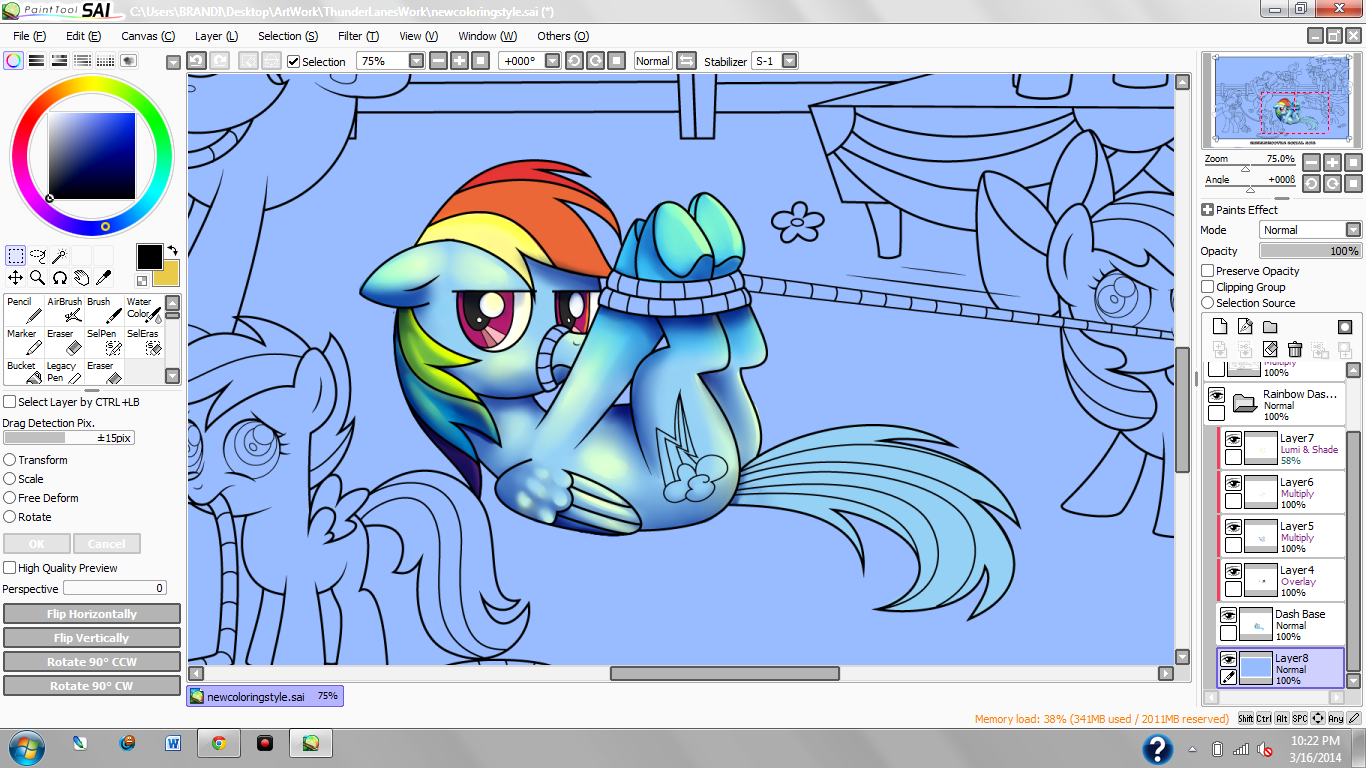Screen dimensions: 1366x768
Task: Swap foreground and background colors
Action: 172,251
